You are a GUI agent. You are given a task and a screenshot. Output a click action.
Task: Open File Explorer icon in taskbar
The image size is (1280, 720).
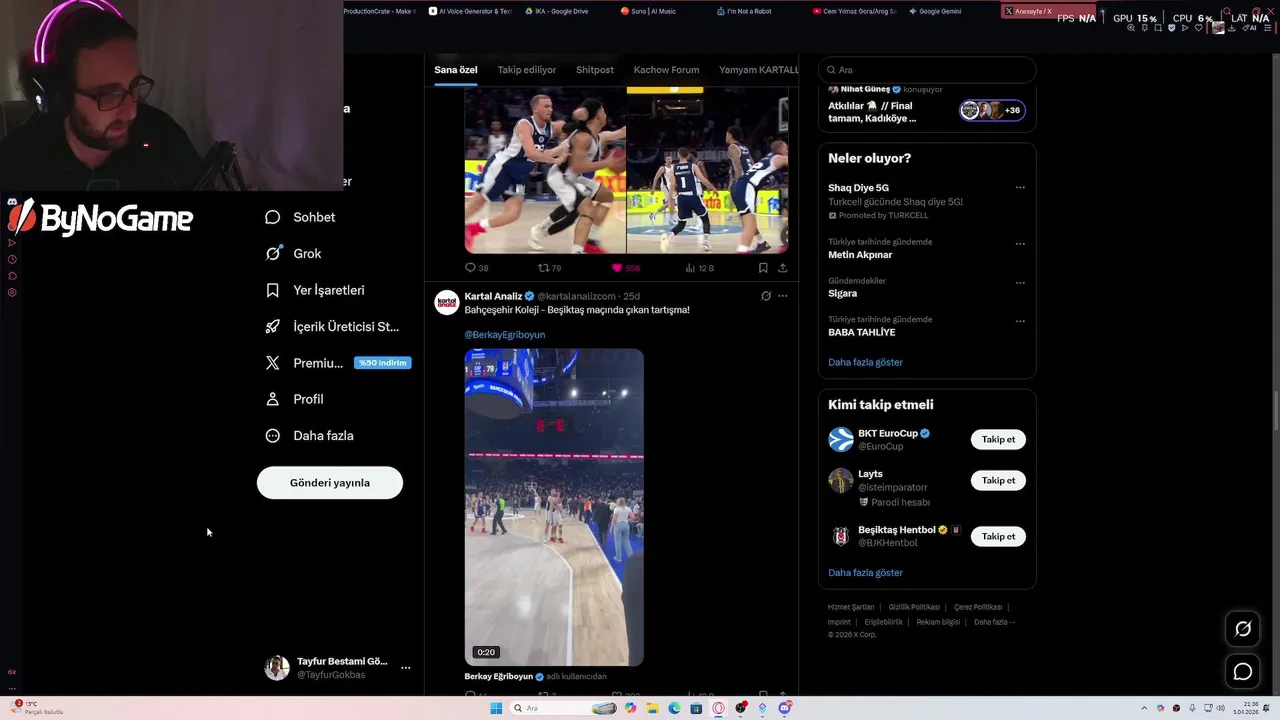coord(652,708)
